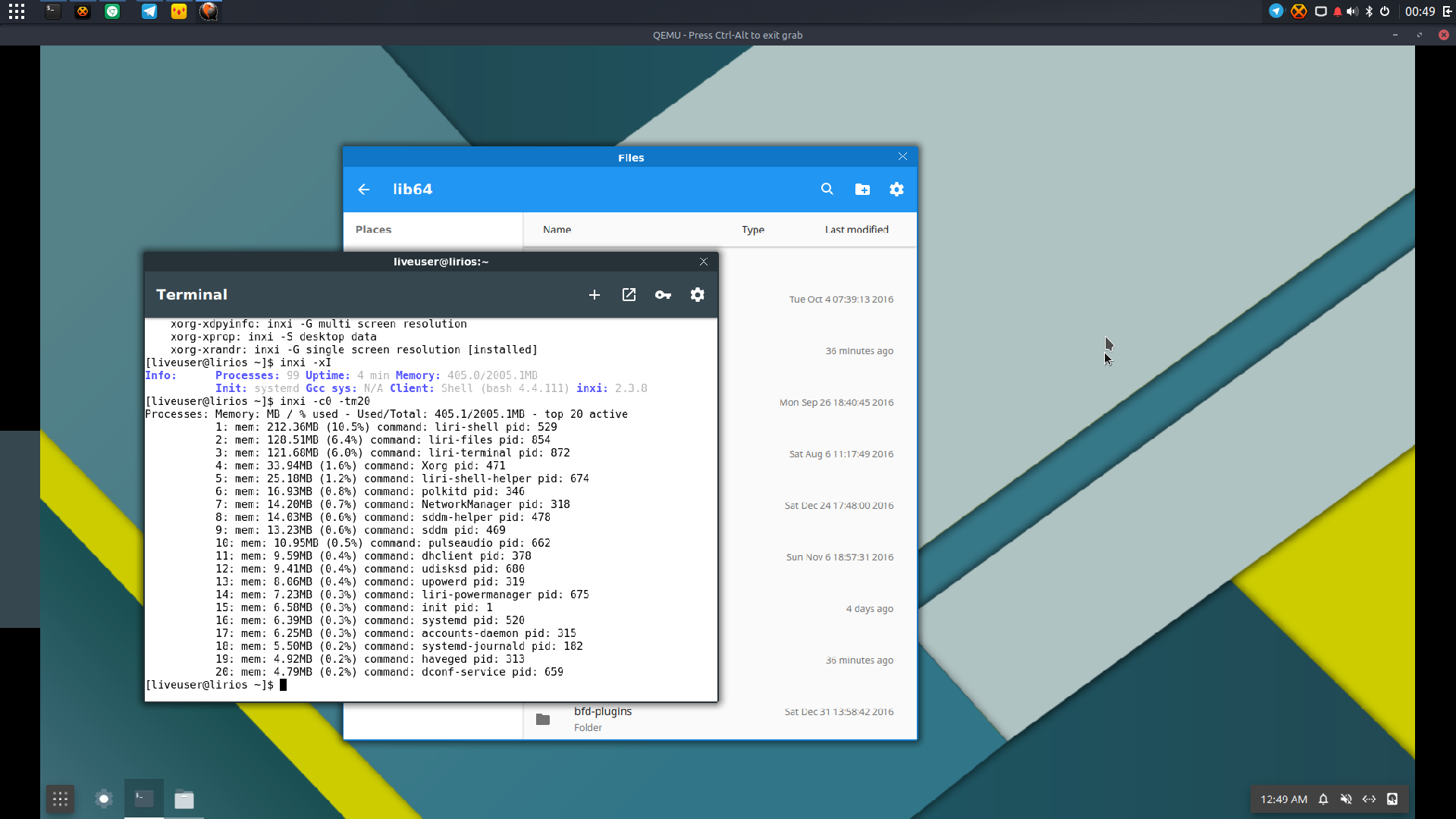The image size is (1456, 819).
Task: Click '4 days ago' file entry
Action: click(x=870, y=609)
